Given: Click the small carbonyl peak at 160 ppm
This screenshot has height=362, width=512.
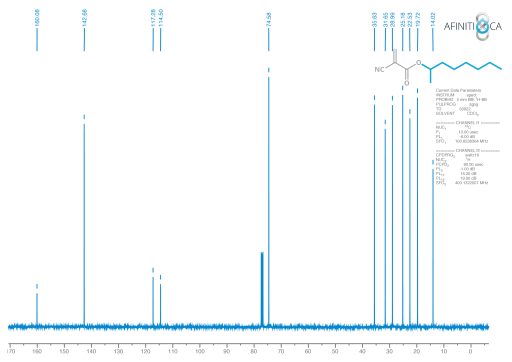Looking at the screenshot, I should tap(37, 308).
